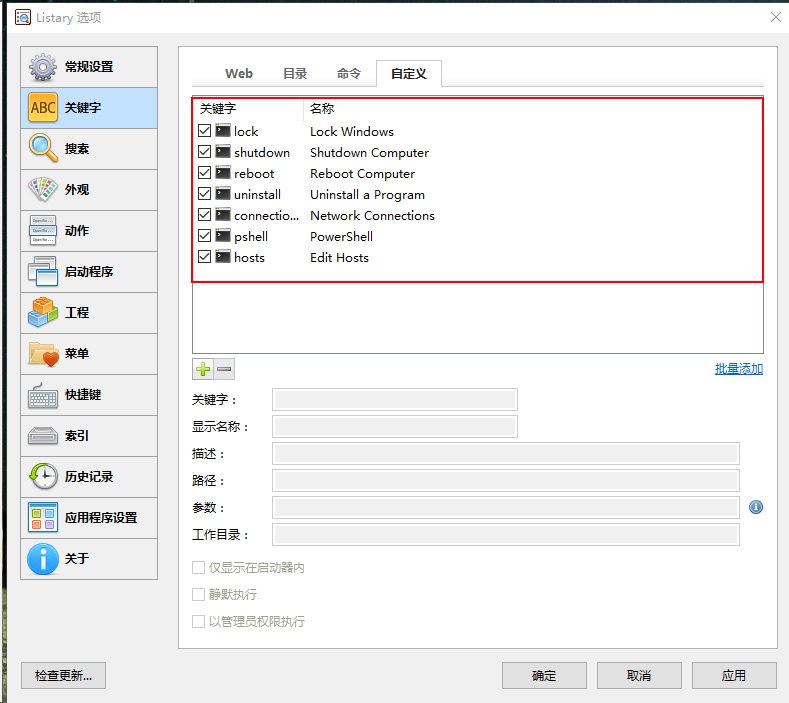Click terminal icon of lock row
This screenshot has height=703, width=789.
click(x=223, y=131)
